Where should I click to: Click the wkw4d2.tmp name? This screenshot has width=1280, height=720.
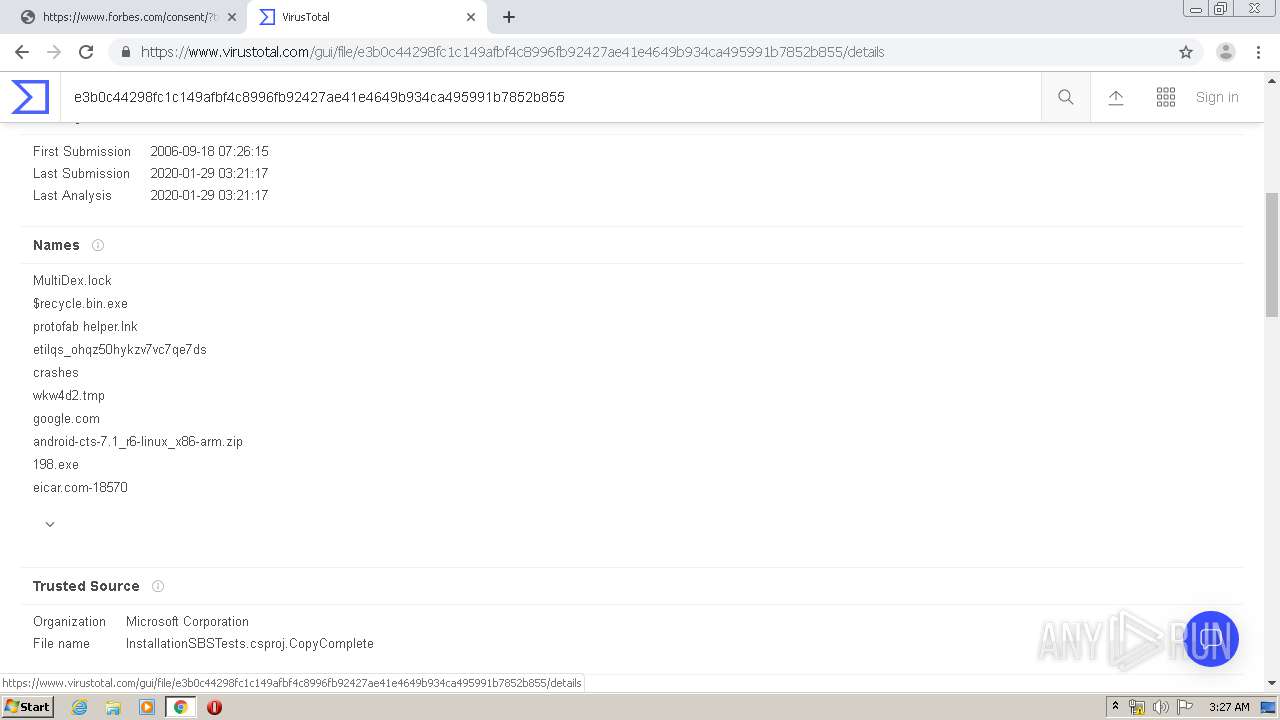(69, 396)
